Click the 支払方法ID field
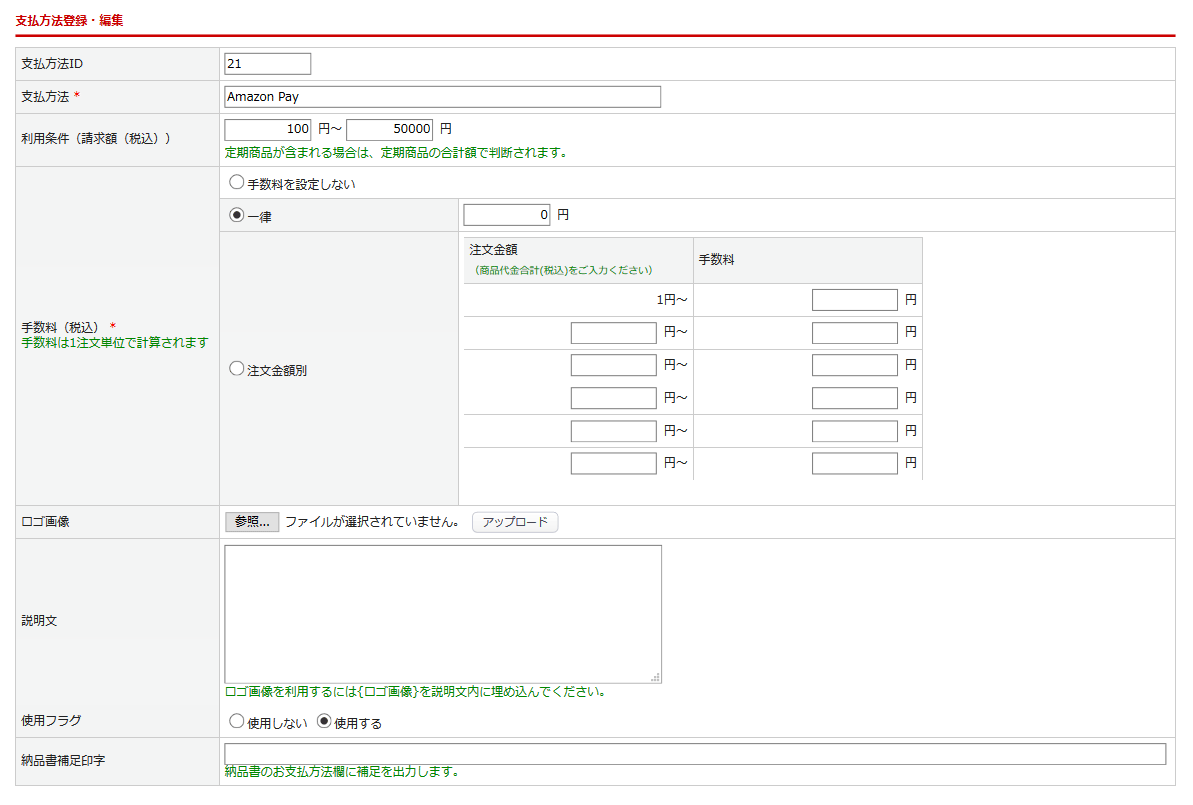 tap(268, 64)
